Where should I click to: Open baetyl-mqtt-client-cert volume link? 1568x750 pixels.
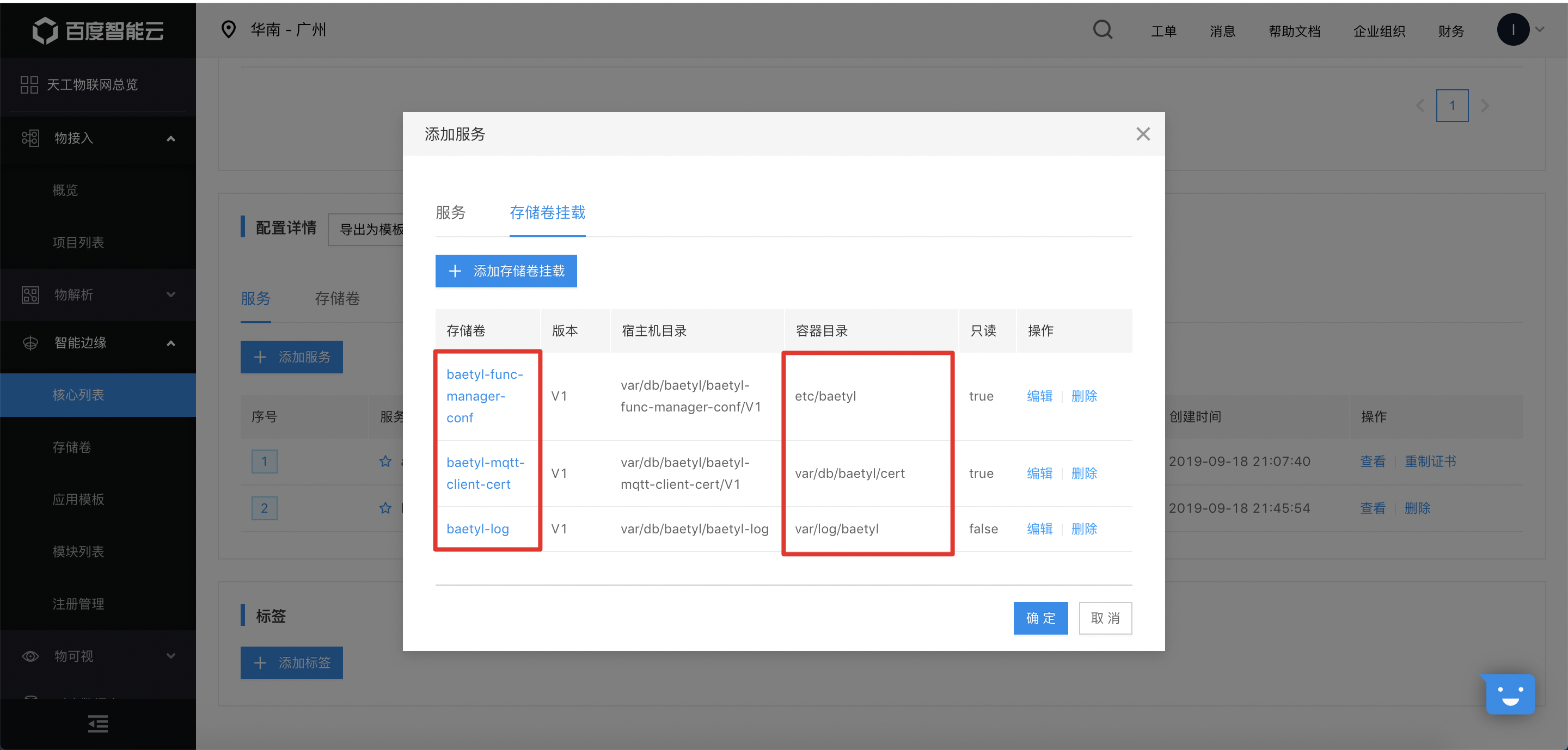pos(485,473)
